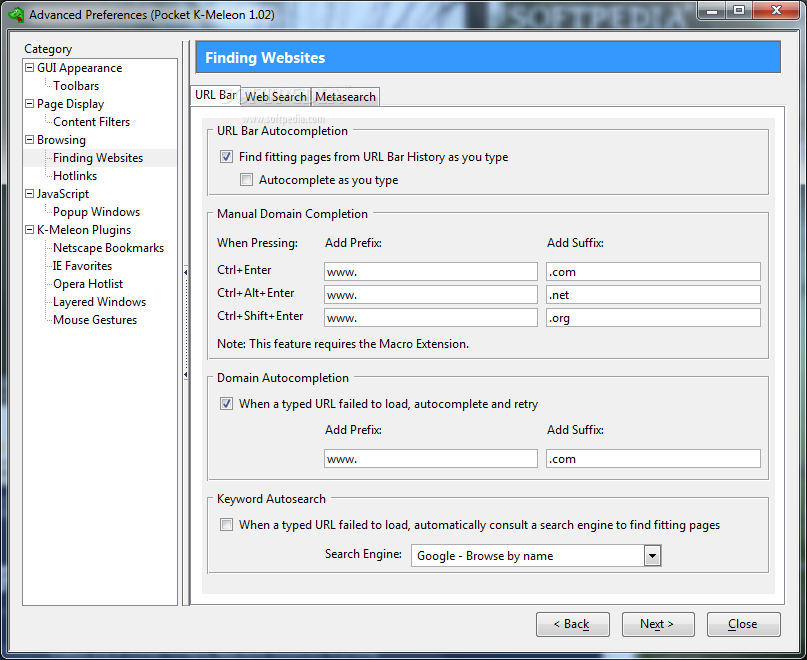Collapse the Browsing tree node
Screen dimensions: 807x660
(x=29, y=140)
